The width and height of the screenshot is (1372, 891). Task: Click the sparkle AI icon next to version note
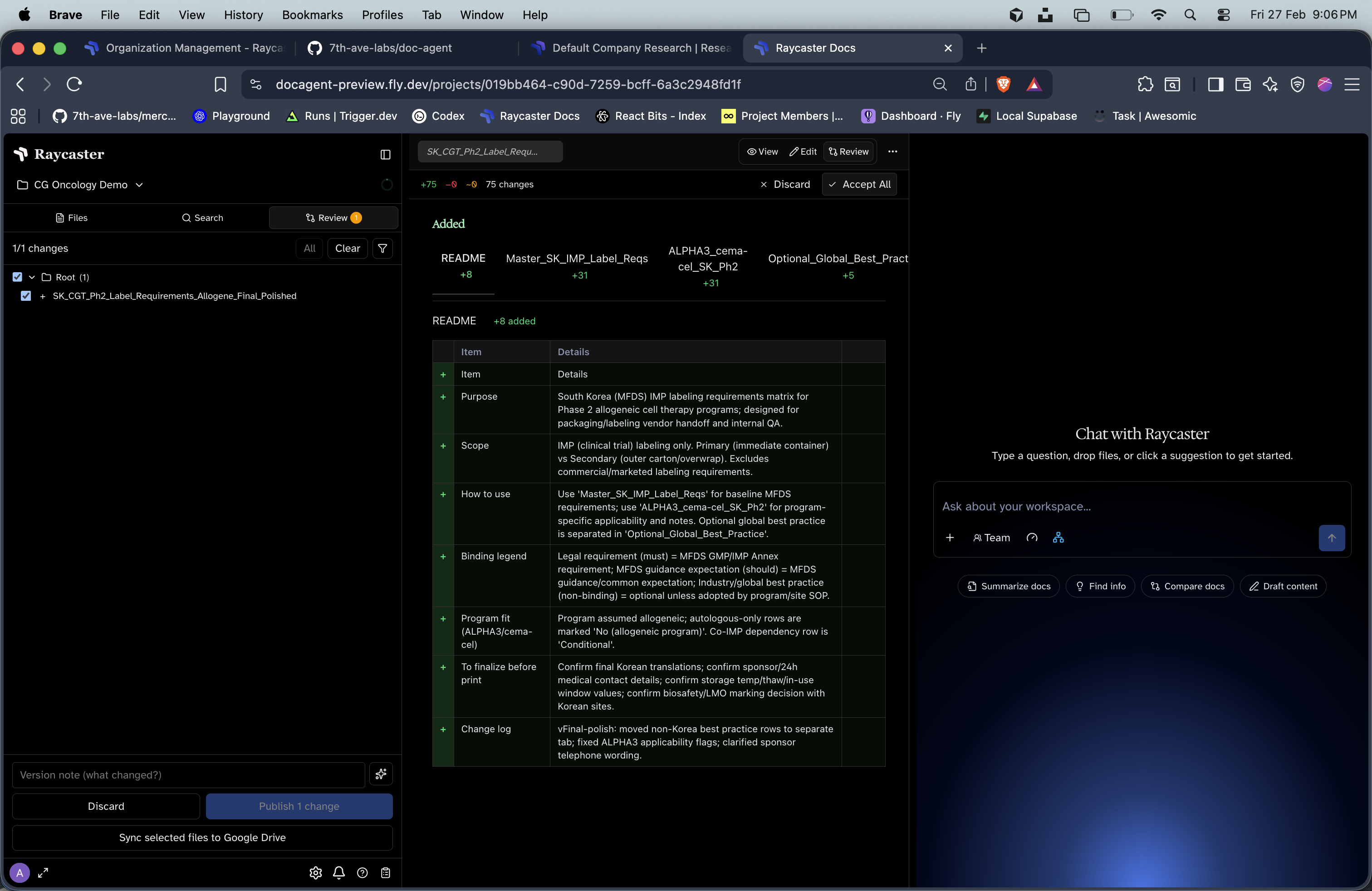pyautogui.click(x=381, y=774)
